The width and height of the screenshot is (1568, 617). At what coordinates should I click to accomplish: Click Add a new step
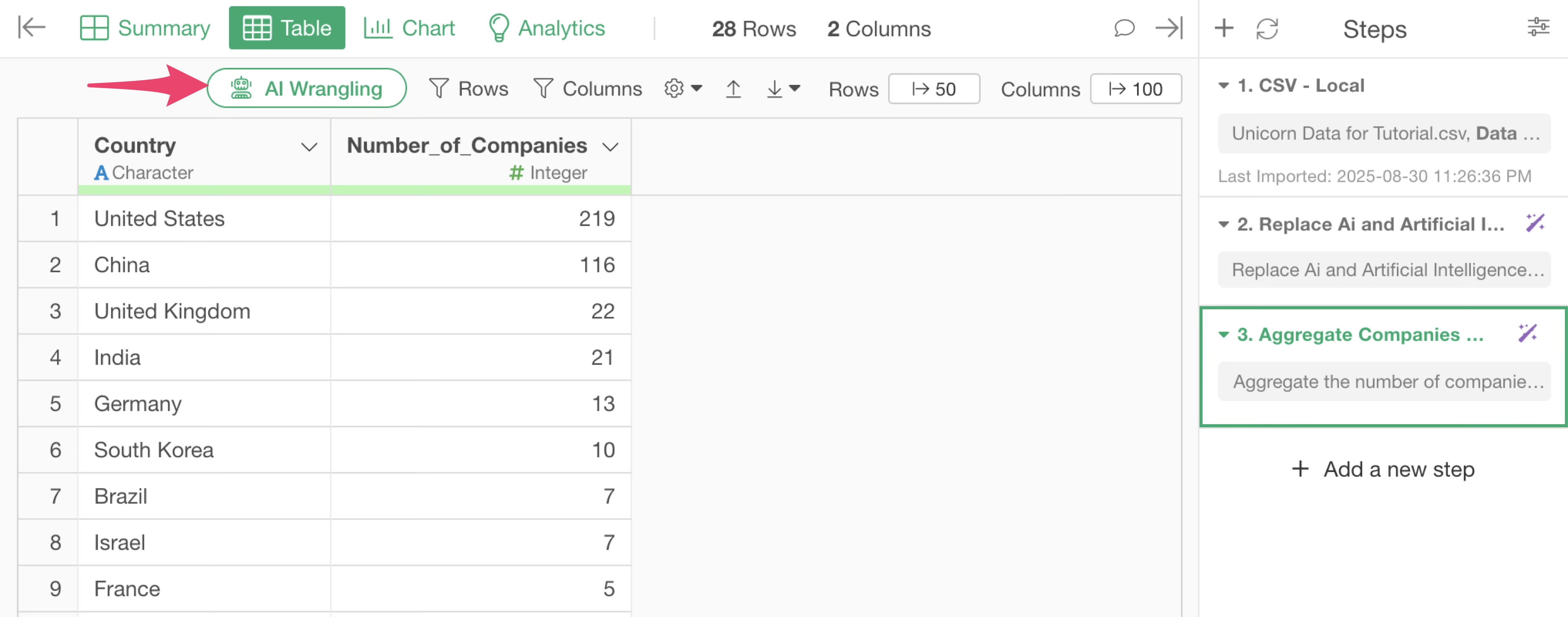1383,469
